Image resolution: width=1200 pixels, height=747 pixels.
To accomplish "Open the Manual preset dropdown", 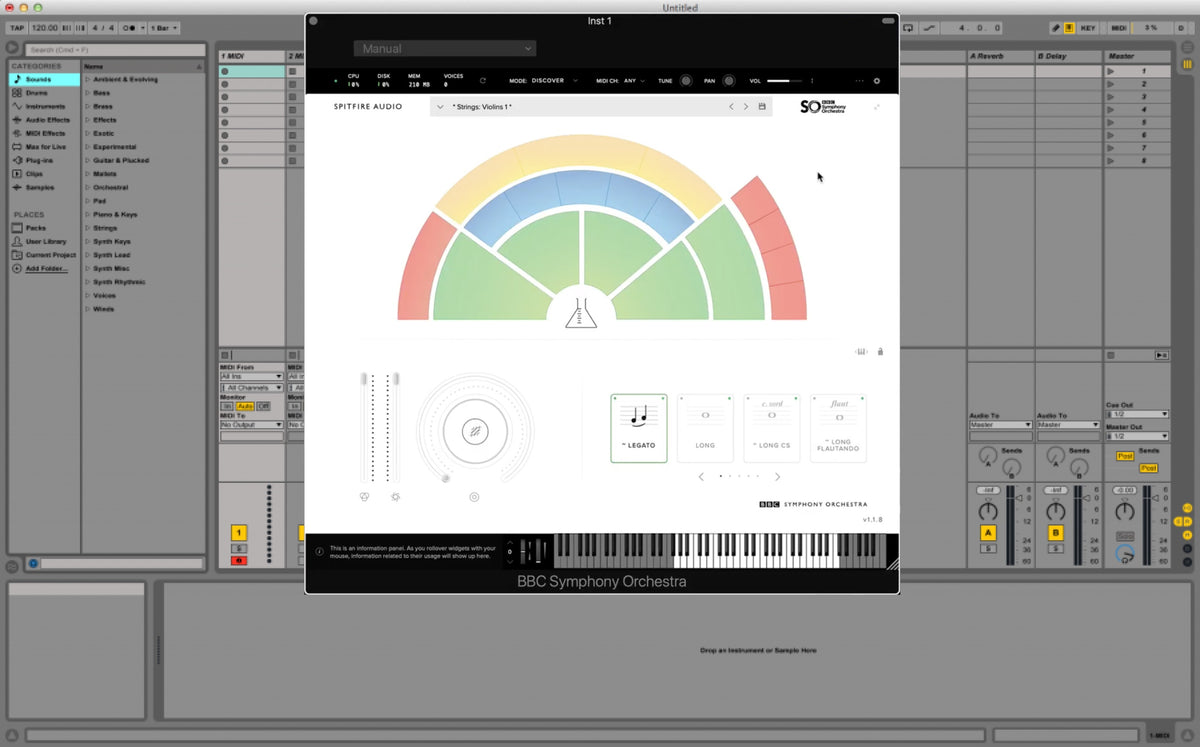I will (x=444, y=48).
